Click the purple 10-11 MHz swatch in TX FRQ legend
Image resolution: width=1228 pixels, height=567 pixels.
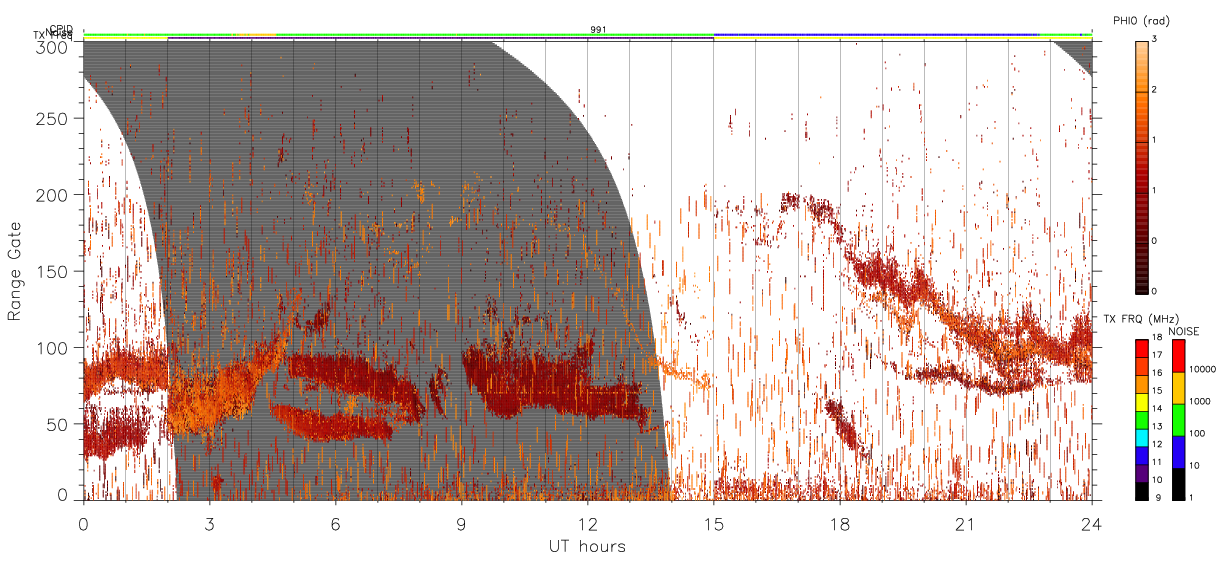pos(1142,471)
